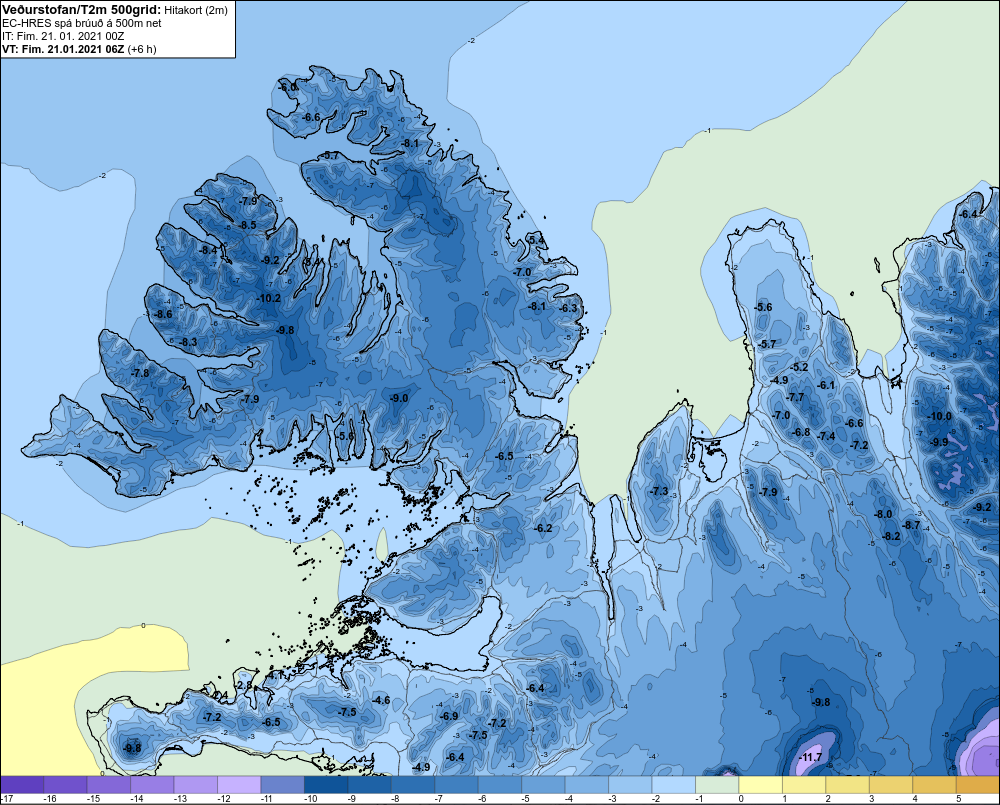Click the -6.9 temperature label
Image resolution: width=1000 pixels, height=805 pixels.
(x=450, y=716)
